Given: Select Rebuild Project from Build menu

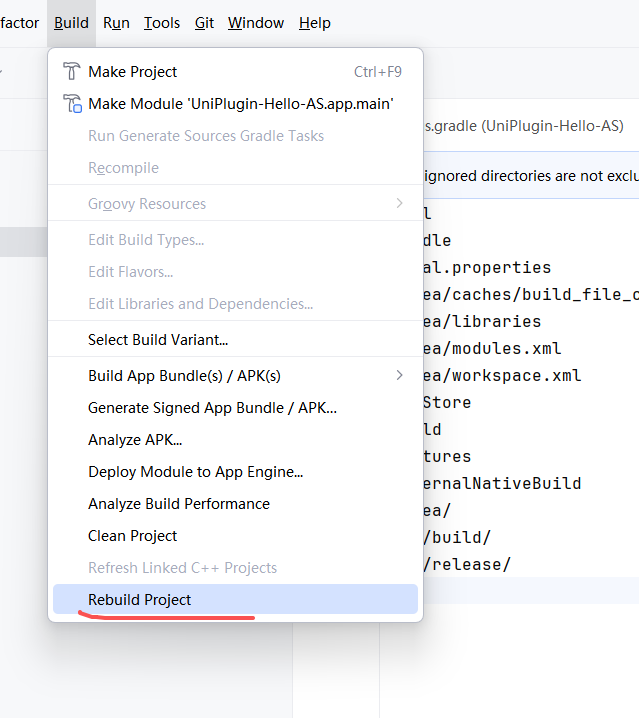Looking at the screenshot, I should click(139, 600).
